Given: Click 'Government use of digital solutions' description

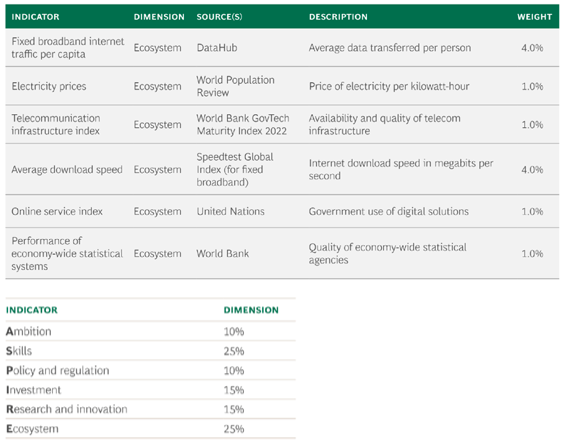Looking at the screenshot, I should point(388,211).
